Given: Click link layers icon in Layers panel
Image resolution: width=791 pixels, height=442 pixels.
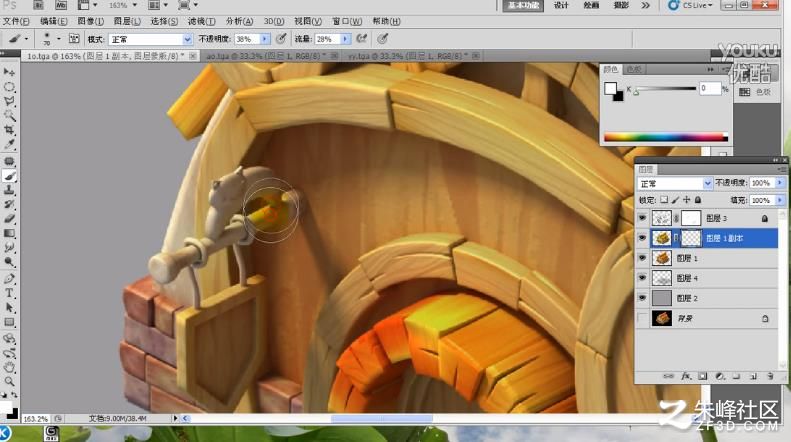Looking at the screenshot, I should click(x=668, y=376).
